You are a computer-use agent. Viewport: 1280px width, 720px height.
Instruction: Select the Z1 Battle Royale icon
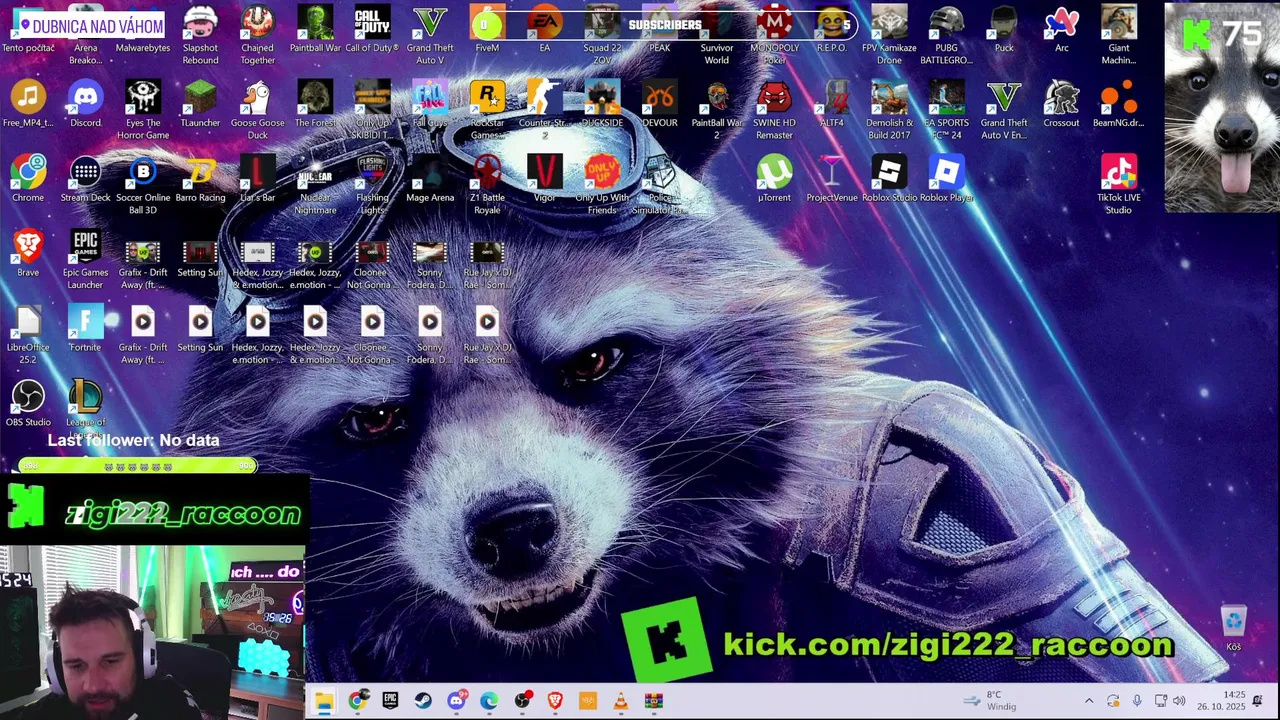pos(487,185)
